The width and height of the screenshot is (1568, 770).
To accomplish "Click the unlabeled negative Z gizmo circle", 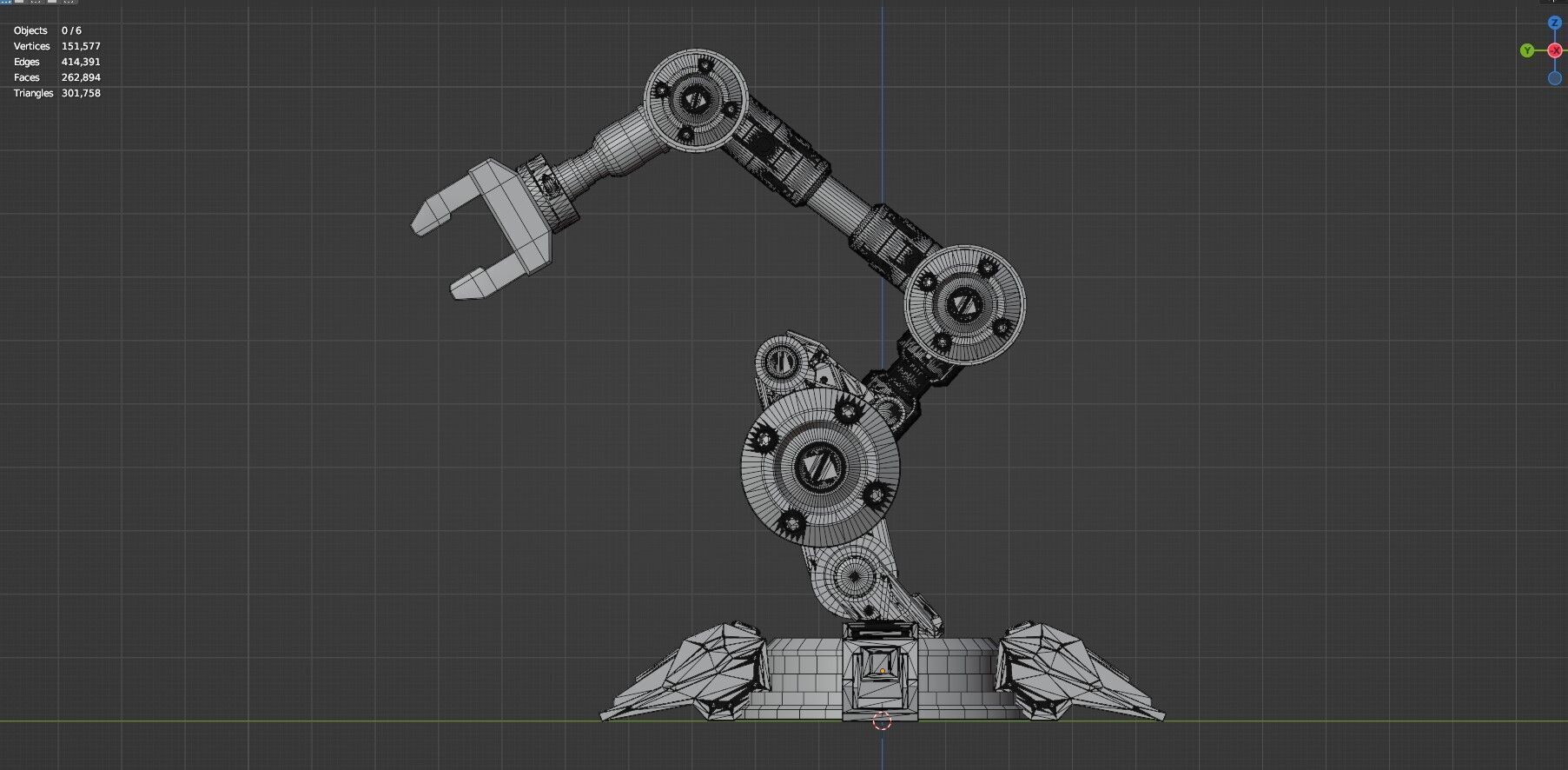I will point(1555,78).
